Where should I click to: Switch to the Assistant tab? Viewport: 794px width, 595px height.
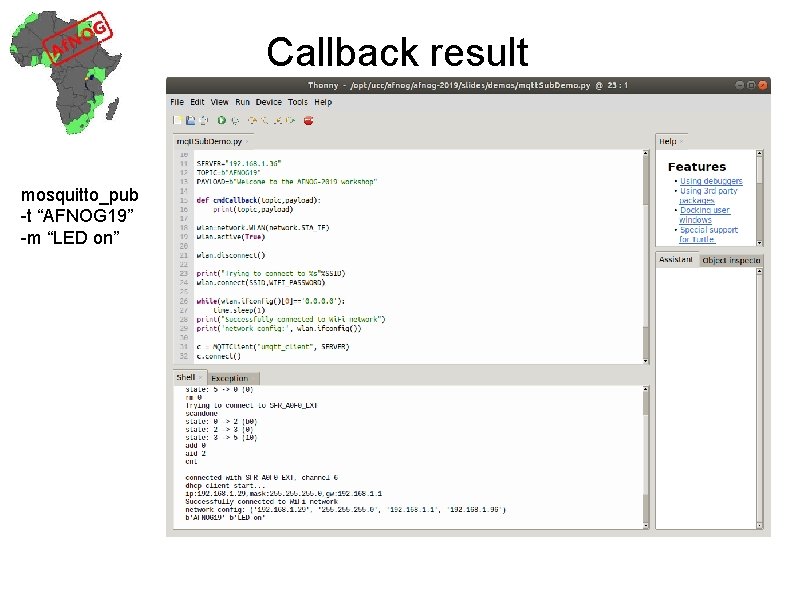676,260
